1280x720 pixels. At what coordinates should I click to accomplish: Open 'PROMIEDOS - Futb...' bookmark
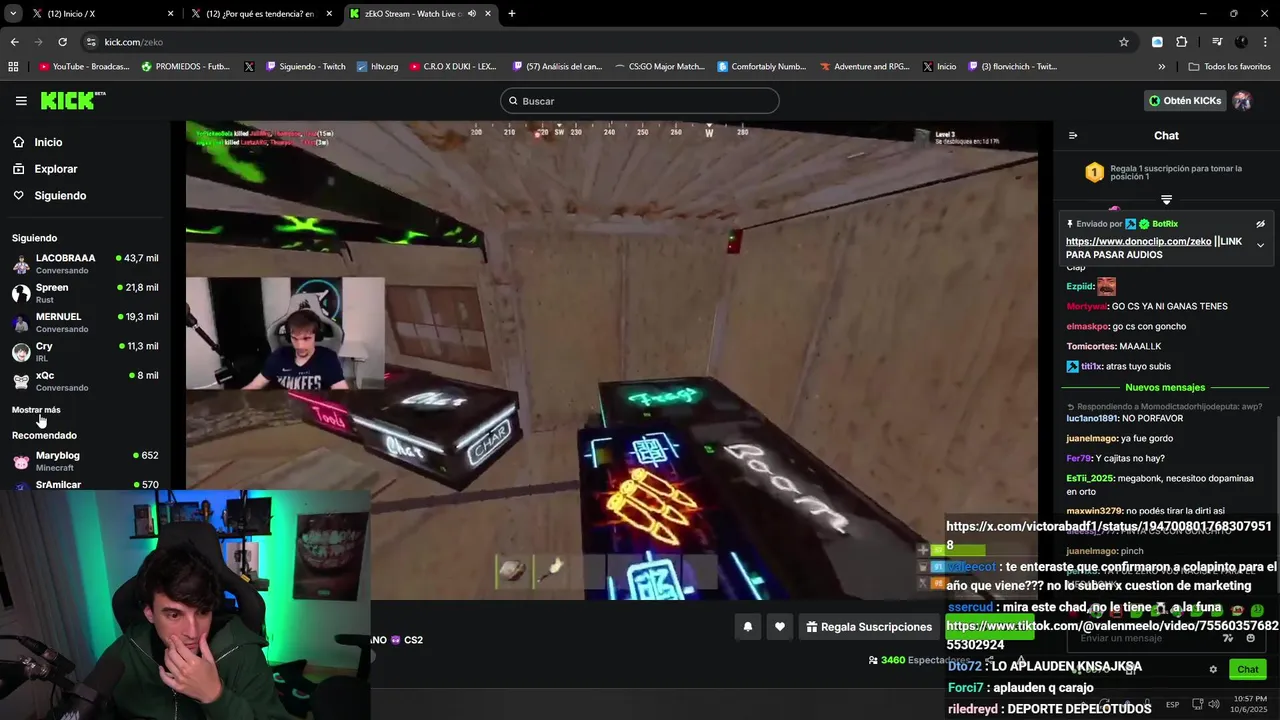[x=186, y=67]
